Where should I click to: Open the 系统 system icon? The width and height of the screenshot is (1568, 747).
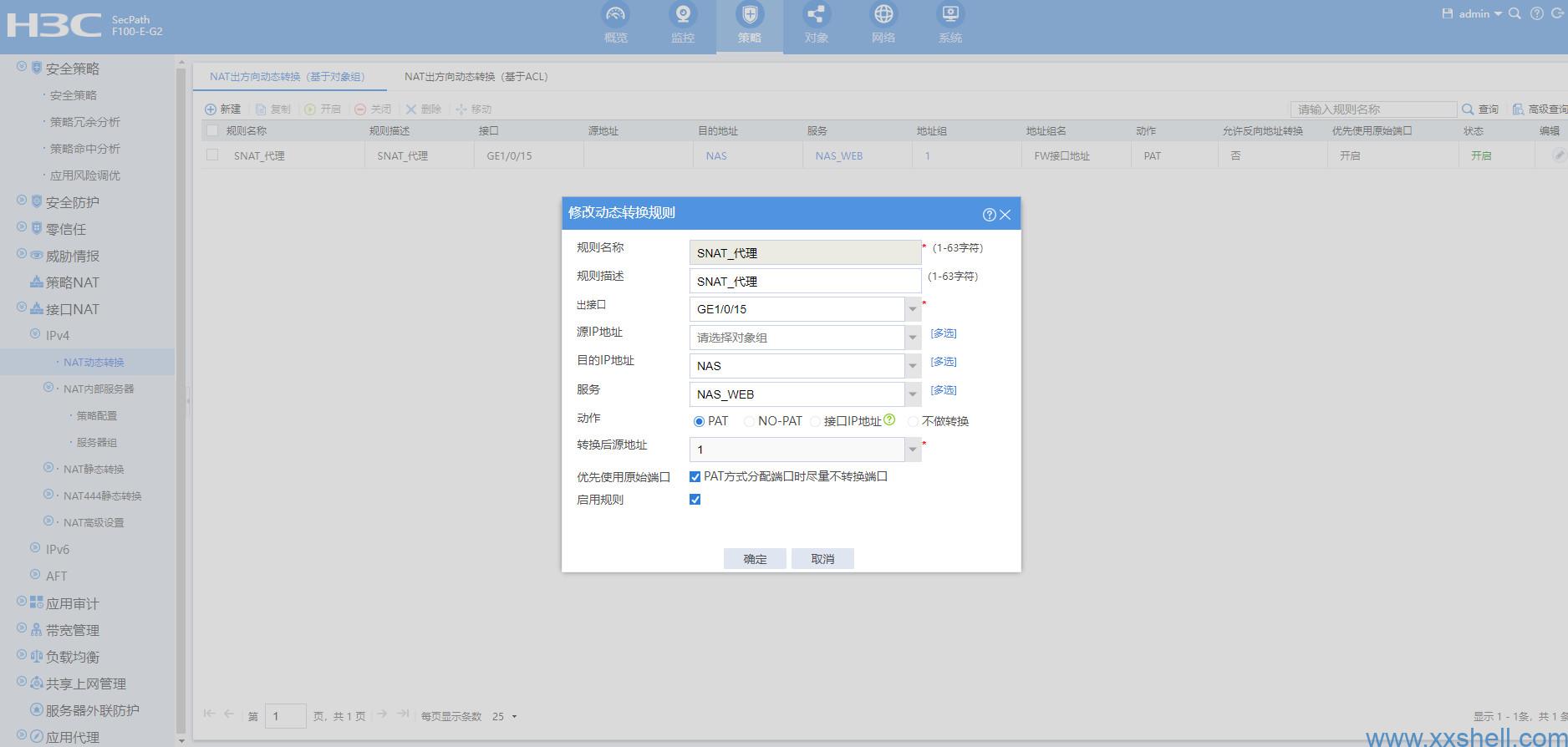[950, 14]
